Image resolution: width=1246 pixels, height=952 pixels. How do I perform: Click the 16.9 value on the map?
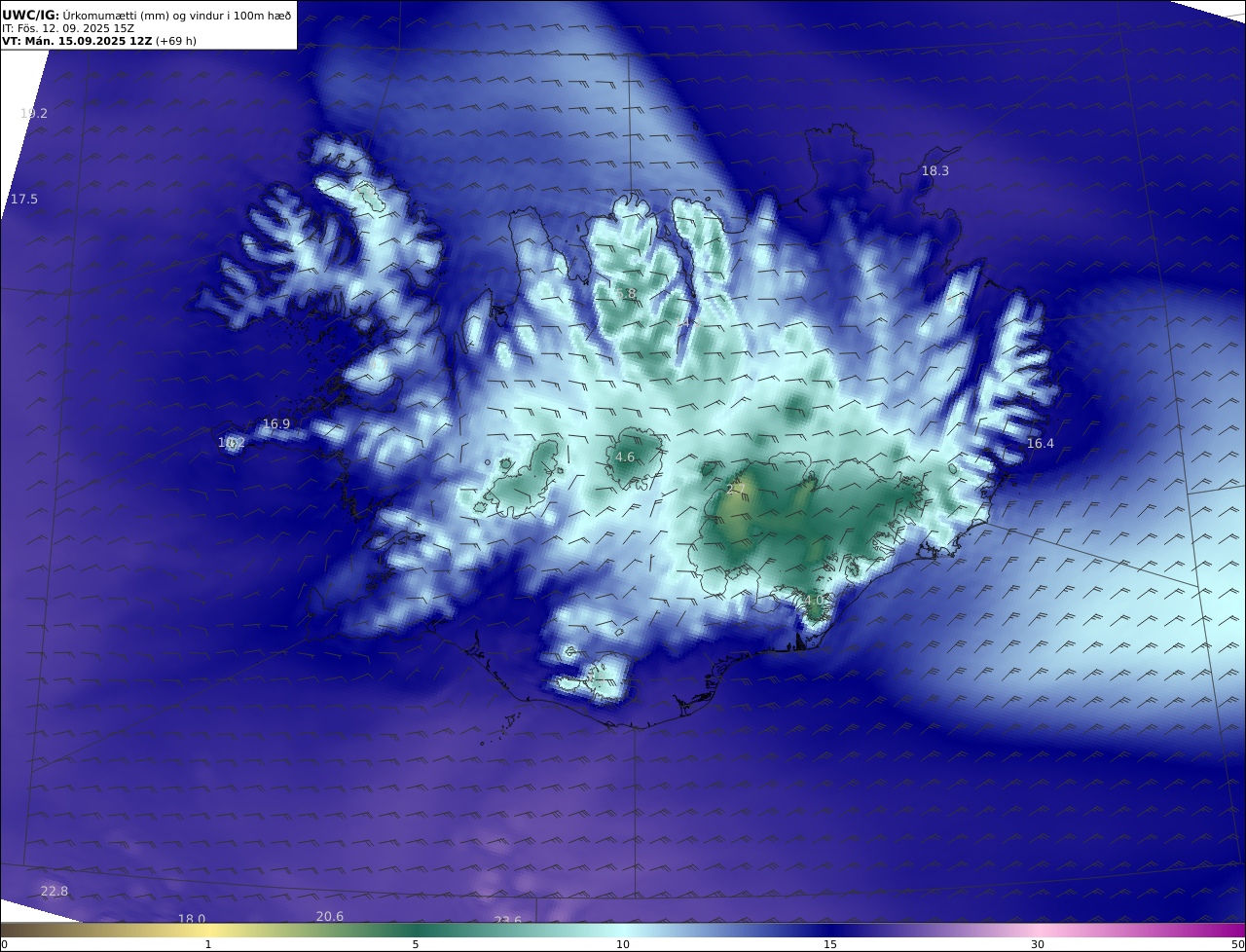(276, 424)
